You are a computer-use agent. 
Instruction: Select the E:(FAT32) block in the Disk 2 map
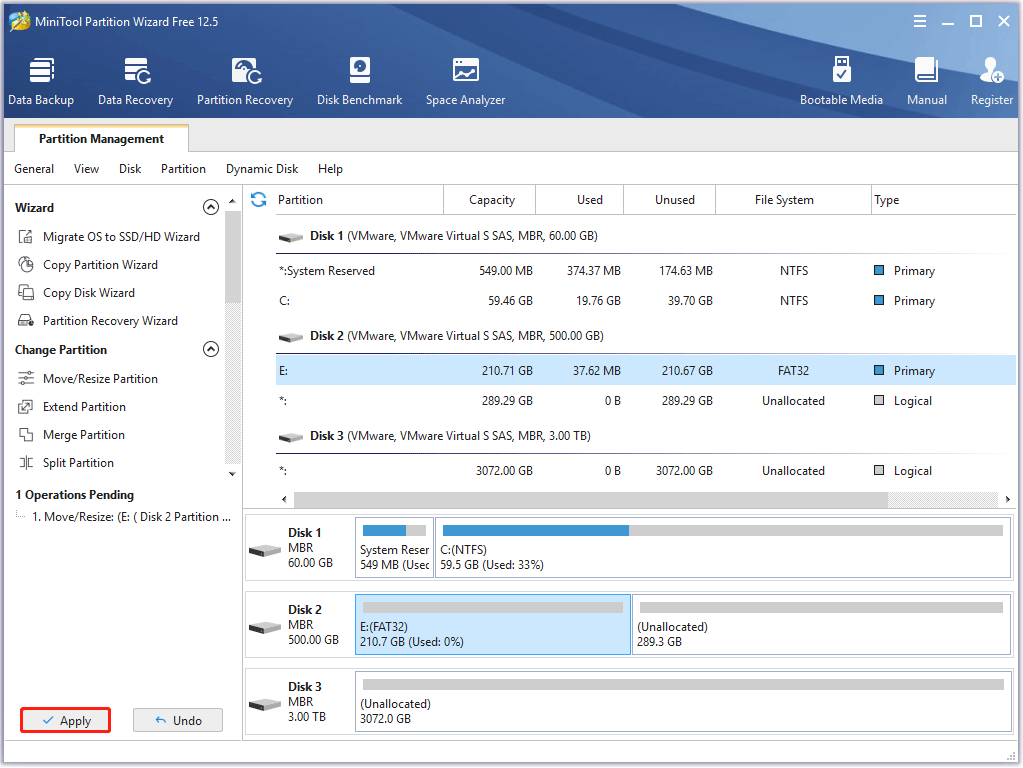click(493, 624)
